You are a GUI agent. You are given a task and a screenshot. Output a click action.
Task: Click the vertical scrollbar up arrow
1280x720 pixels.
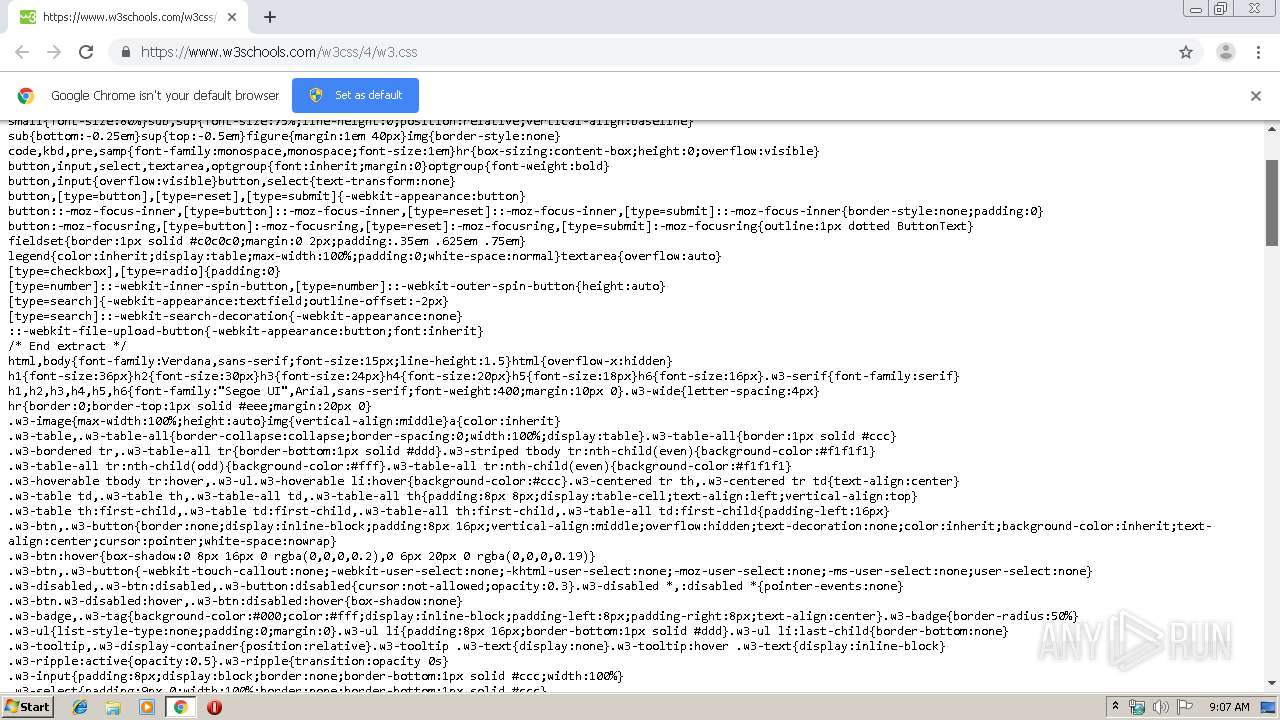coord(1272,128)
